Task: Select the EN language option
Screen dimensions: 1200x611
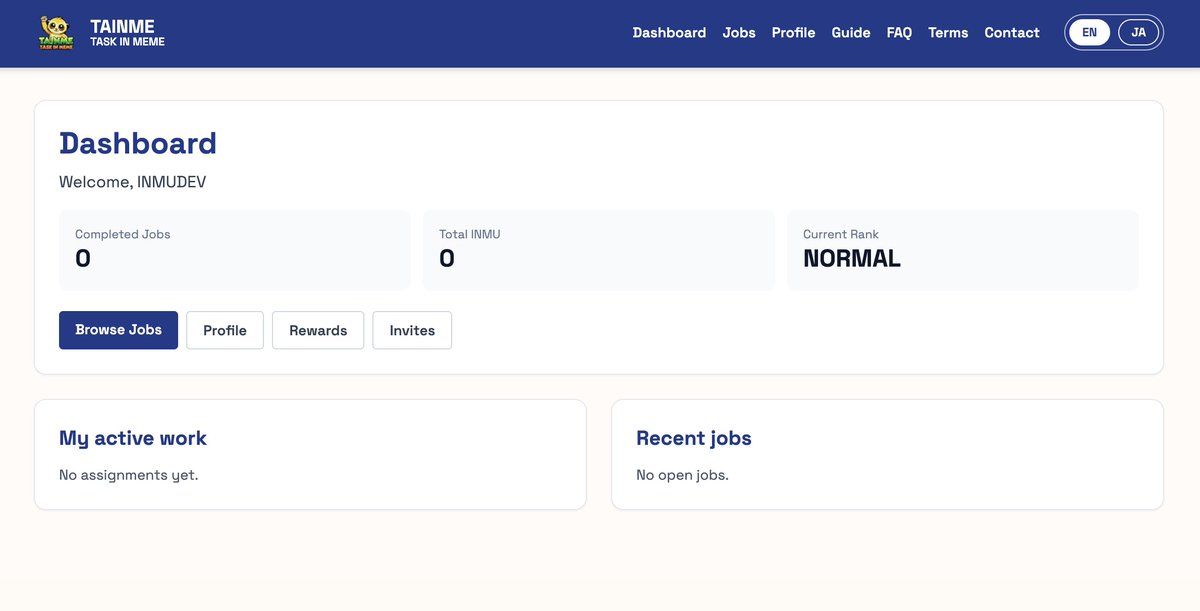Action: tap(1089, 31)
